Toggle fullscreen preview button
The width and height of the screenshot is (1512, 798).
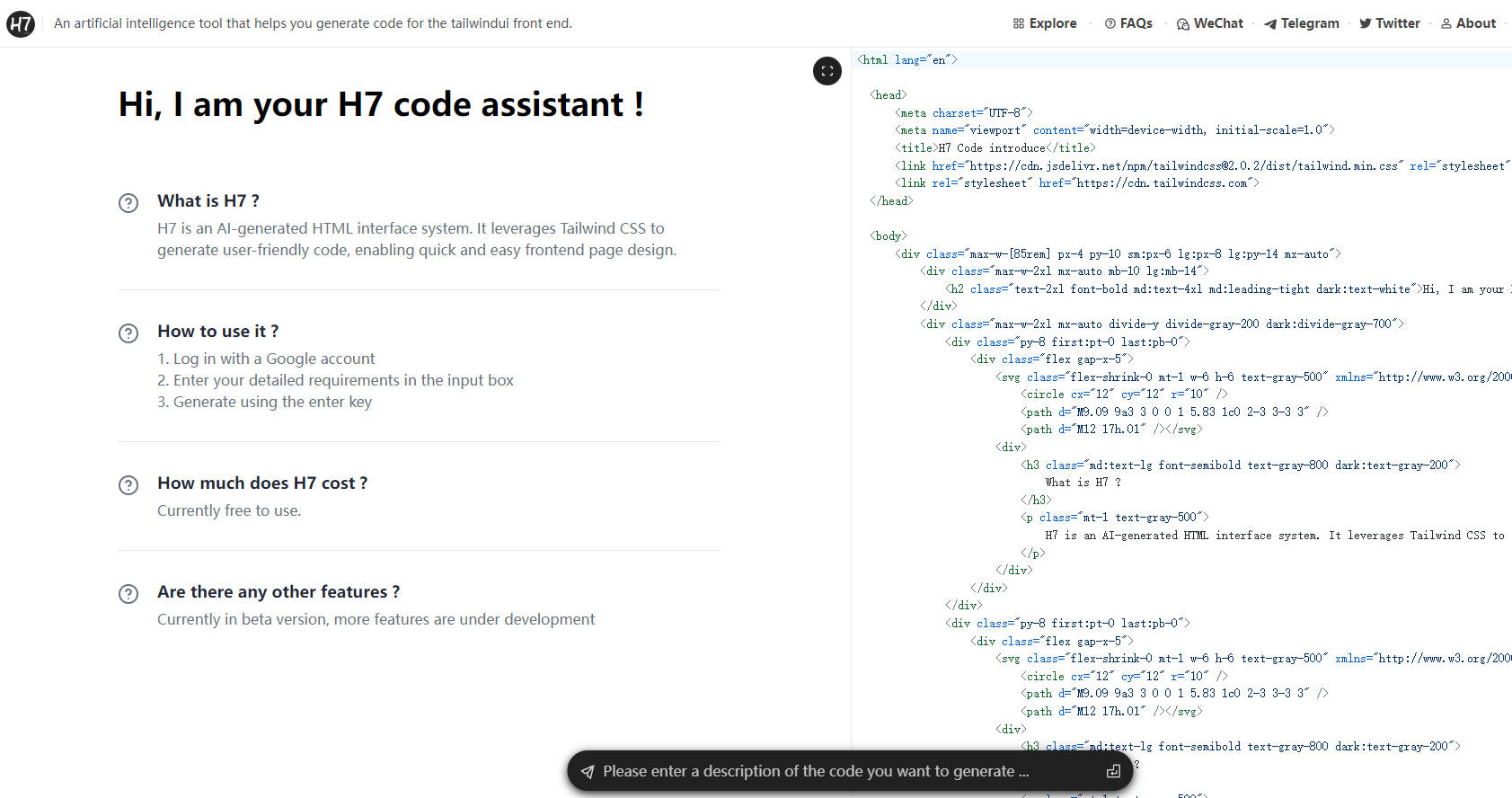827,71
